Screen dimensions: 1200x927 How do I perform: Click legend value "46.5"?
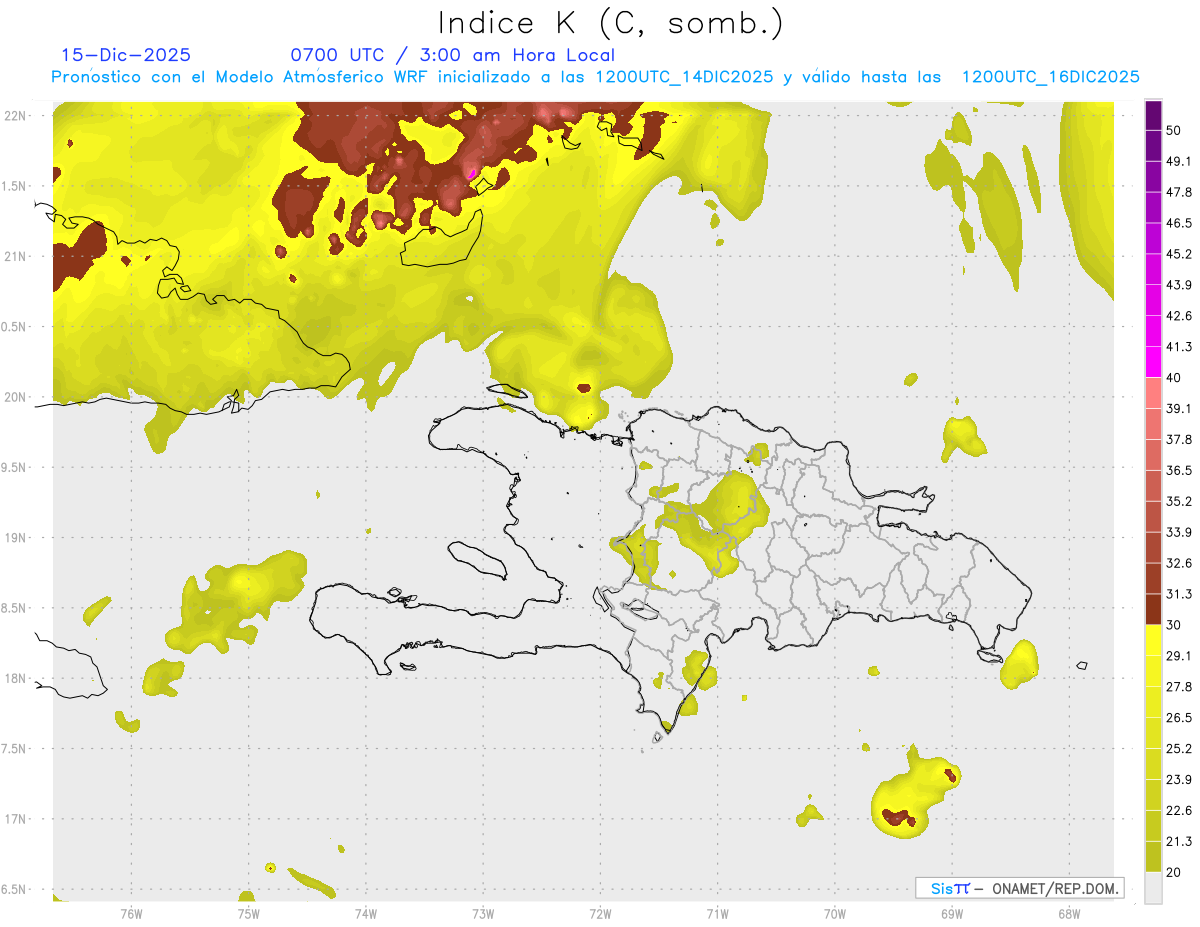pyautogui.click(x=1179, y=223)
